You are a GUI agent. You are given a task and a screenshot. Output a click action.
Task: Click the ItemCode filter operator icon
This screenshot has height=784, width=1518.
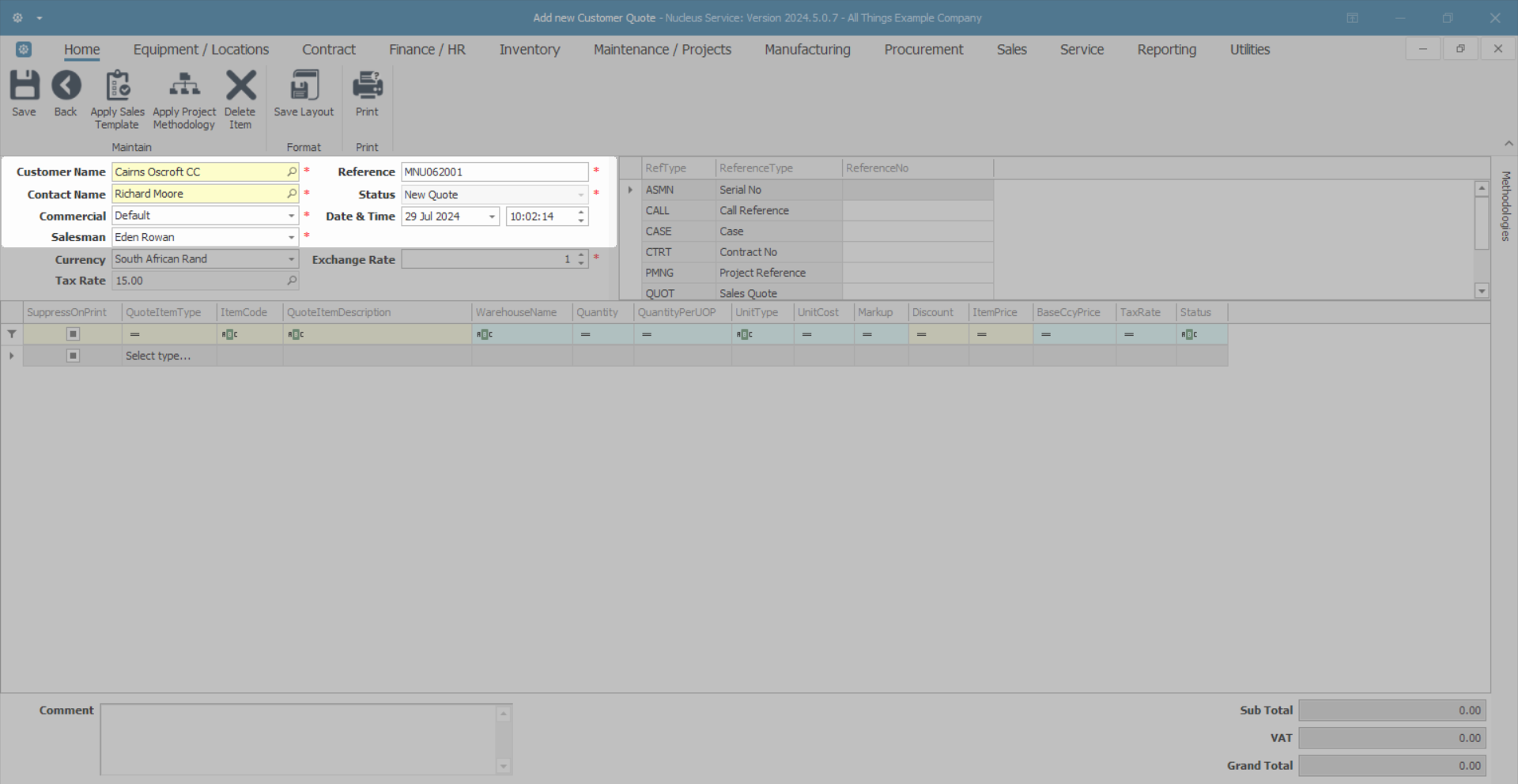(229, 334)
